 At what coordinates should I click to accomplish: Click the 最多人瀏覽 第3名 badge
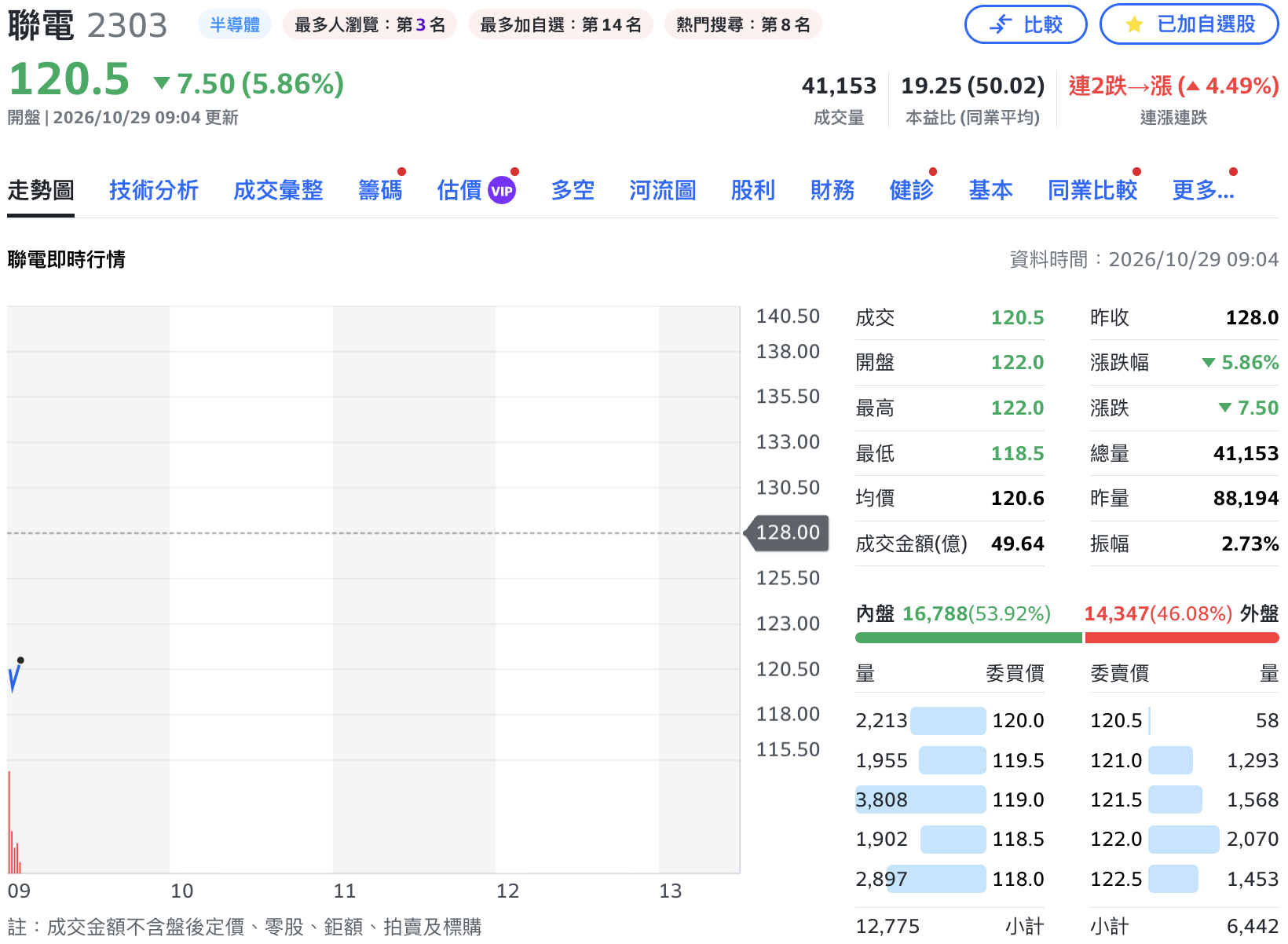(x=370, y=25)
